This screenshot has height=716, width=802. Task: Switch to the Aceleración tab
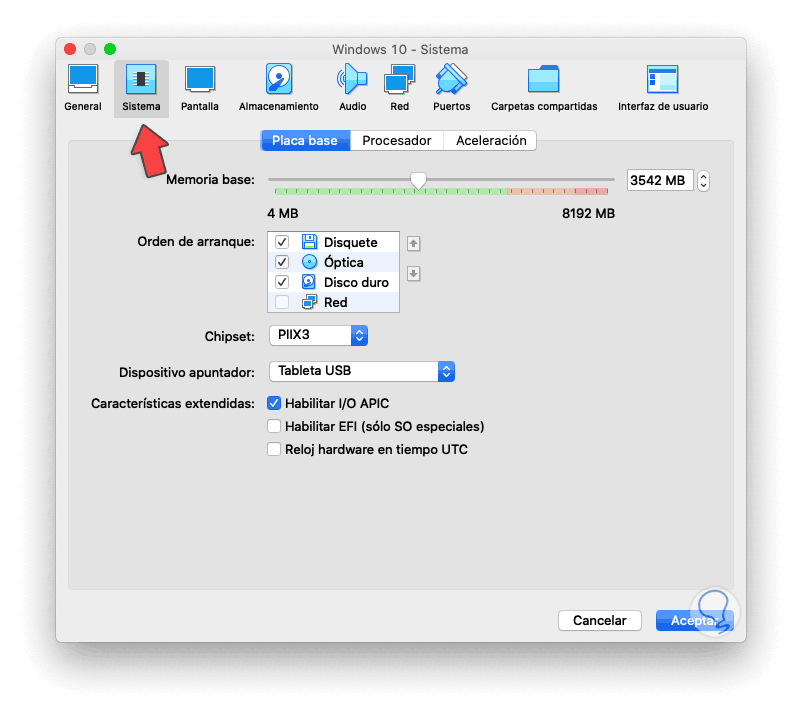coord(491,141)
